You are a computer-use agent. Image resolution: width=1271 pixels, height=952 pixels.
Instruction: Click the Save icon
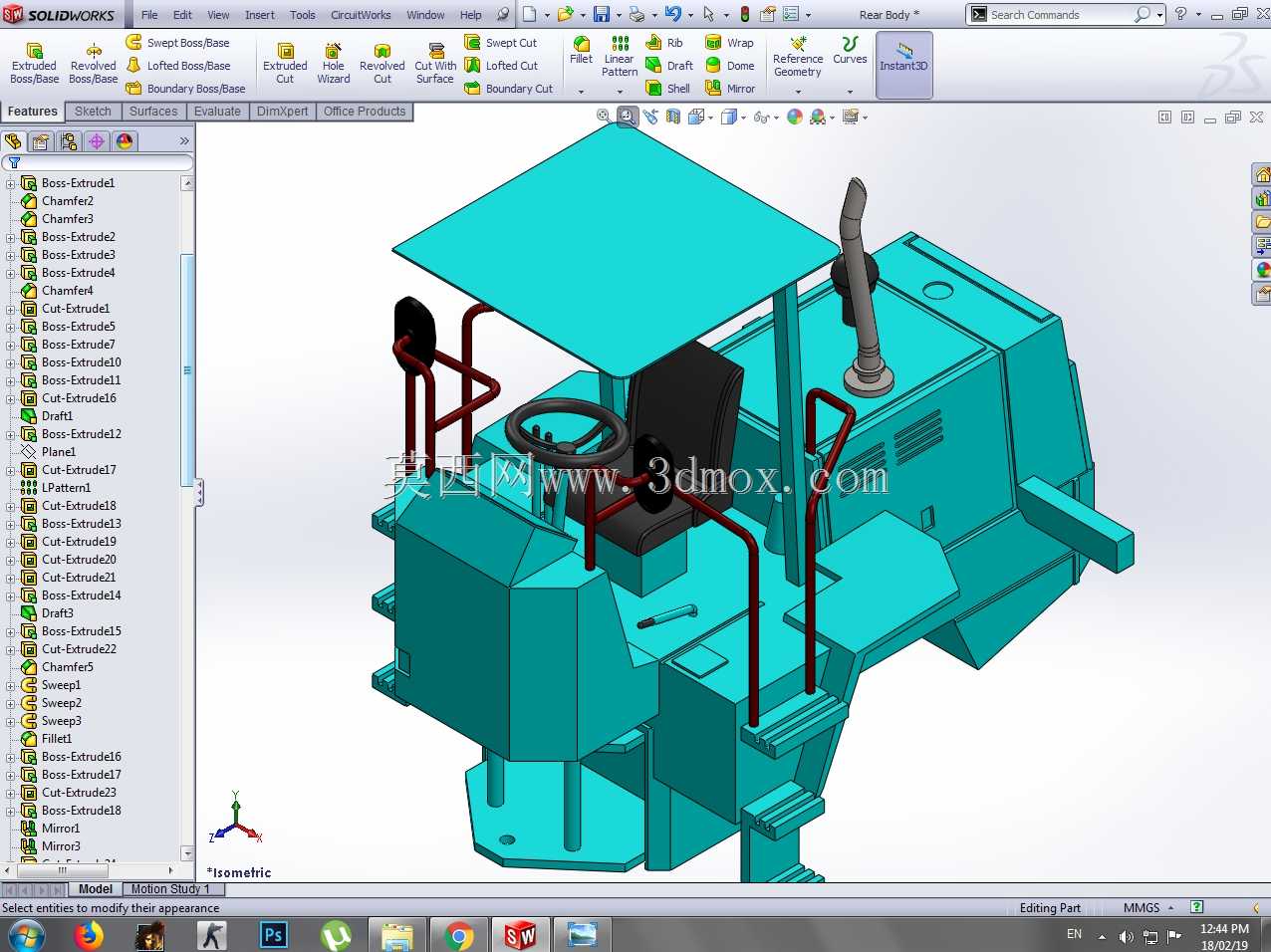click(602, 14)
